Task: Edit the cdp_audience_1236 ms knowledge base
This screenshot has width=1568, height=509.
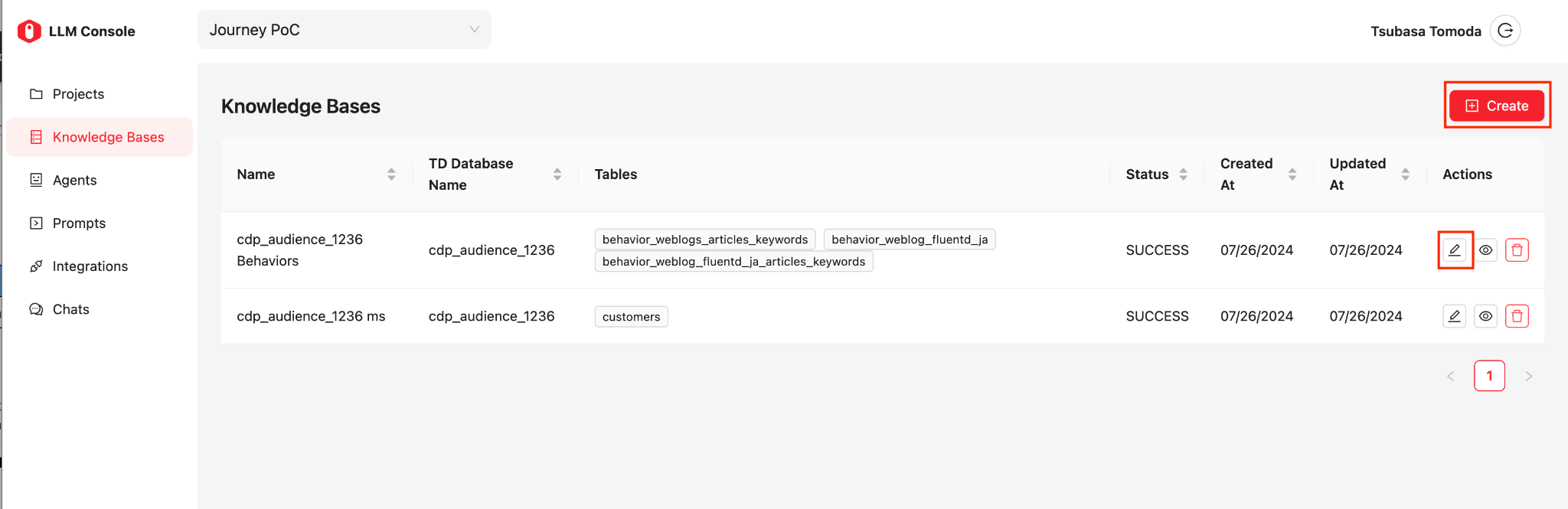Action: click(x=1454, y=316)
